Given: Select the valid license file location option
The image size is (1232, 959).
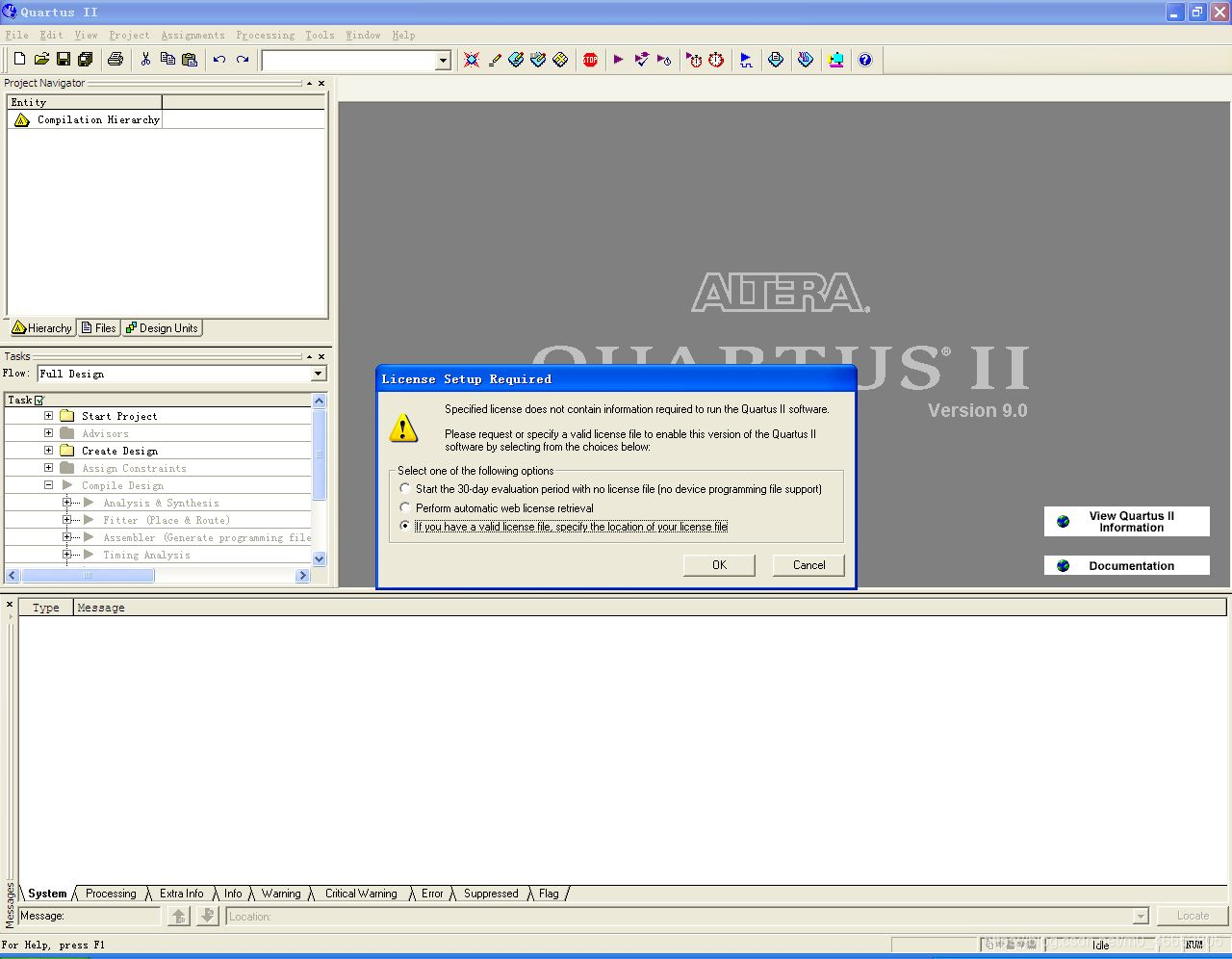Looking at the screenshot, I should click(x=405, y=526).
